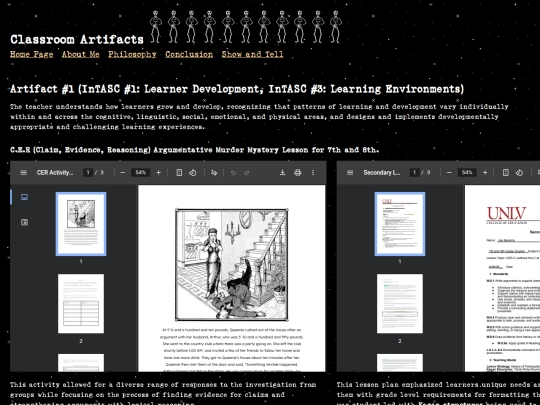
Task: Zoom in on CER Activity PDF
Action: [x=158, y=173]
